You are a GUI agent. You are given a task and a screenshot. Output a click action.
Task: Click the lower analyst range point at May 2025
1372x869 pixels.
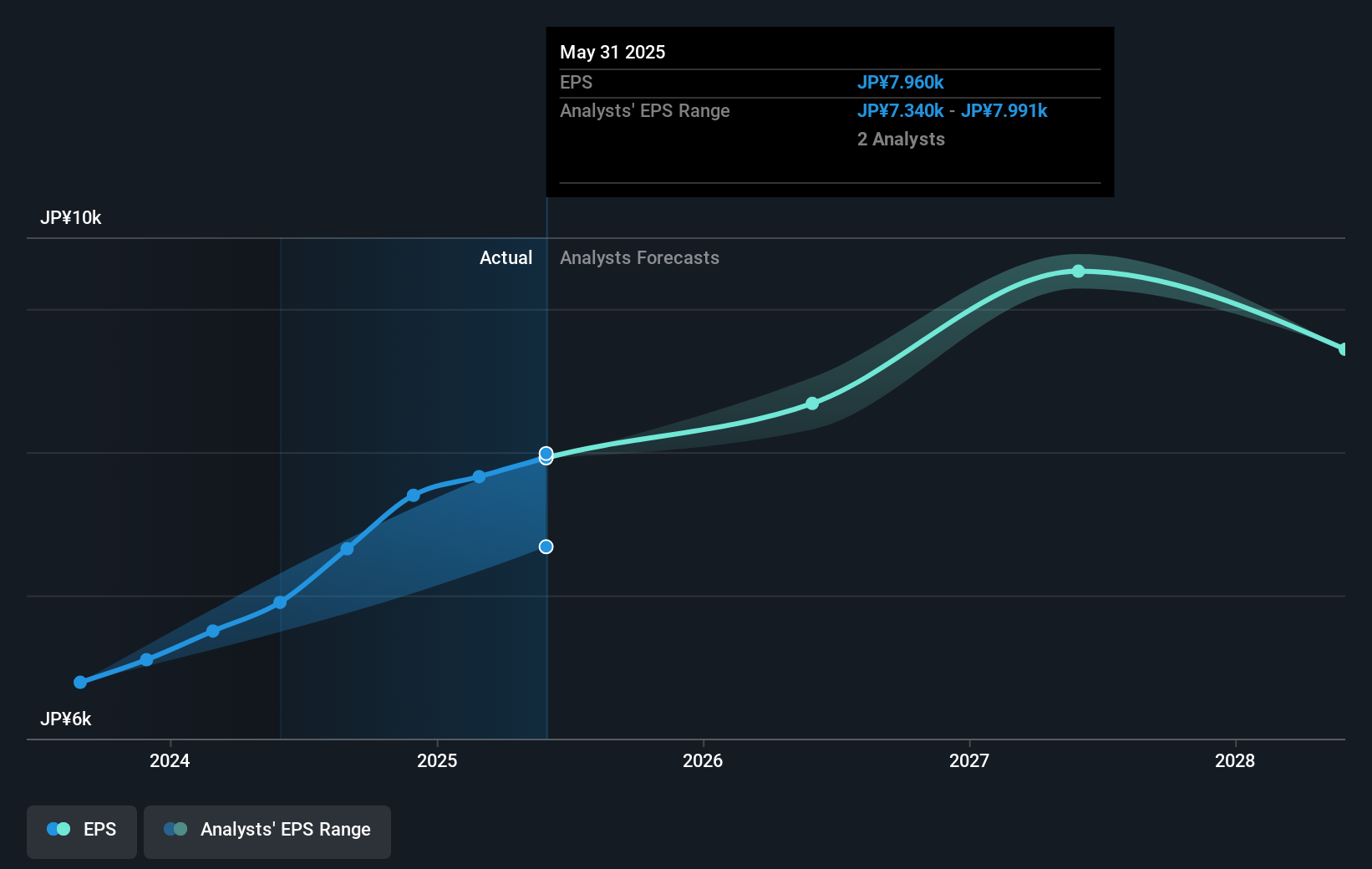click(x=546, y=546)
